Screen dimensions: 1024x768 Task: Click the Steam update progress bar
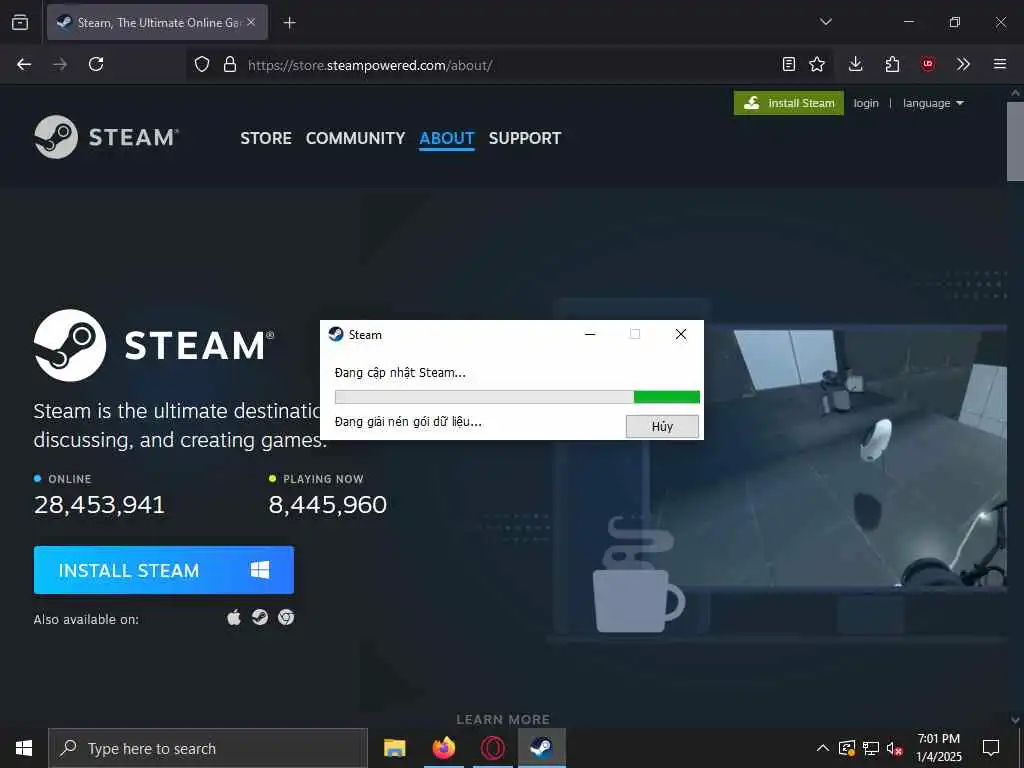pos(517,396)
